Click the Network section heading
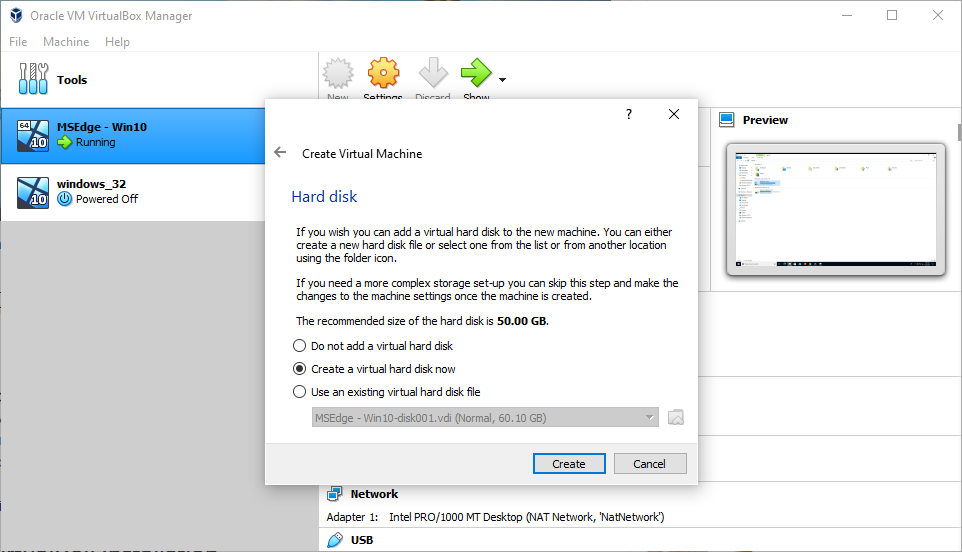962x552 pixels. [x=374, y=494]
